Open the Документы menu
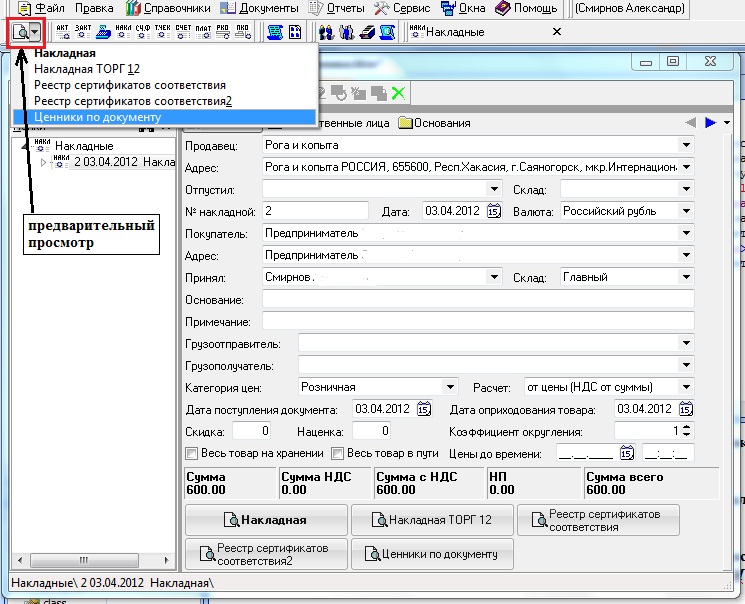The height and width of the screenshot is (604, 745). point(260,8)
